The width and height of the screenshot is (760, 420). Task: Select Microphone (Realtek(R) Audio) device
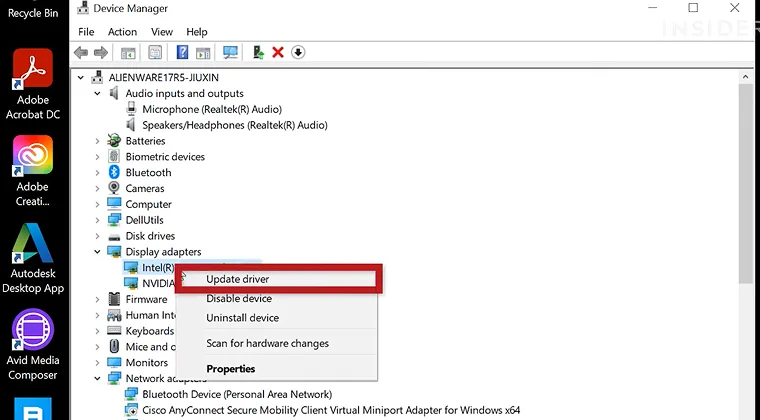212,109
